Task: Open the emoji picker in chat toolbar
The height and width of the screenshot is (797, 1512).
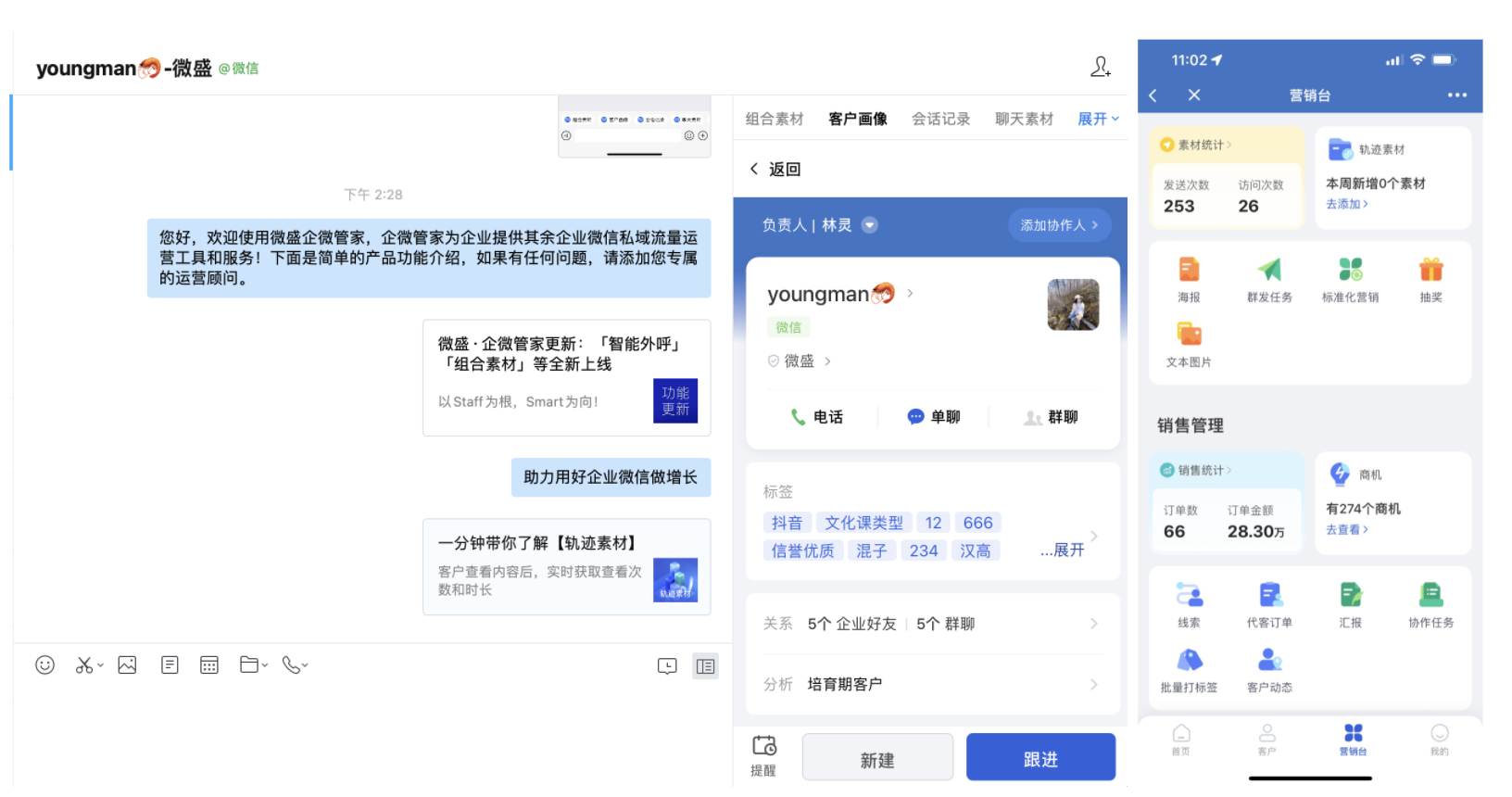Action: pos(44,665)
